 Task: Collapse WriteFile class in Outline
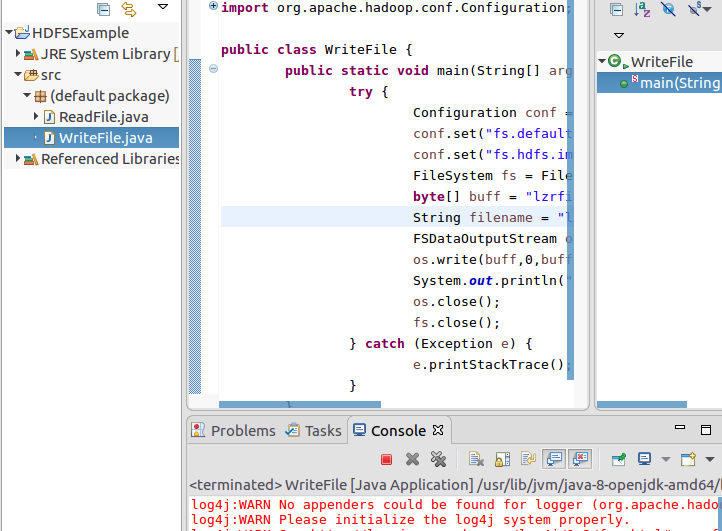(602, 61)
